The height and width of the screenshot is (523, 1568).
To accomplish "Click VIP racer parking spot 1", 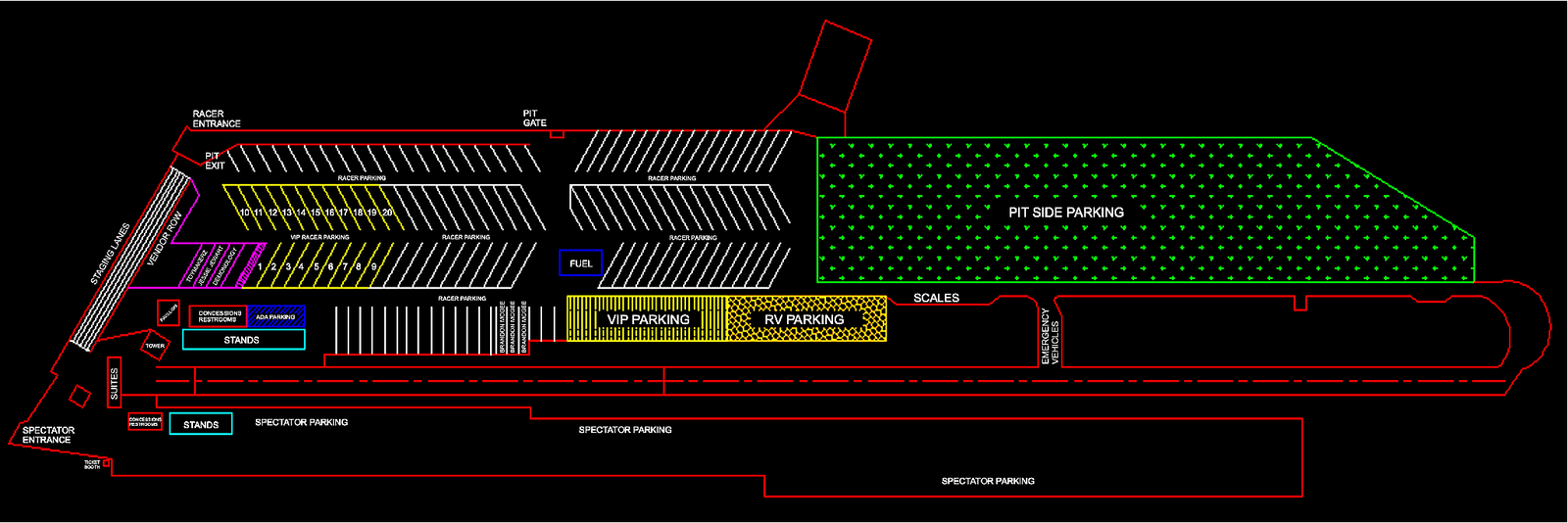I will pos(260,266).
